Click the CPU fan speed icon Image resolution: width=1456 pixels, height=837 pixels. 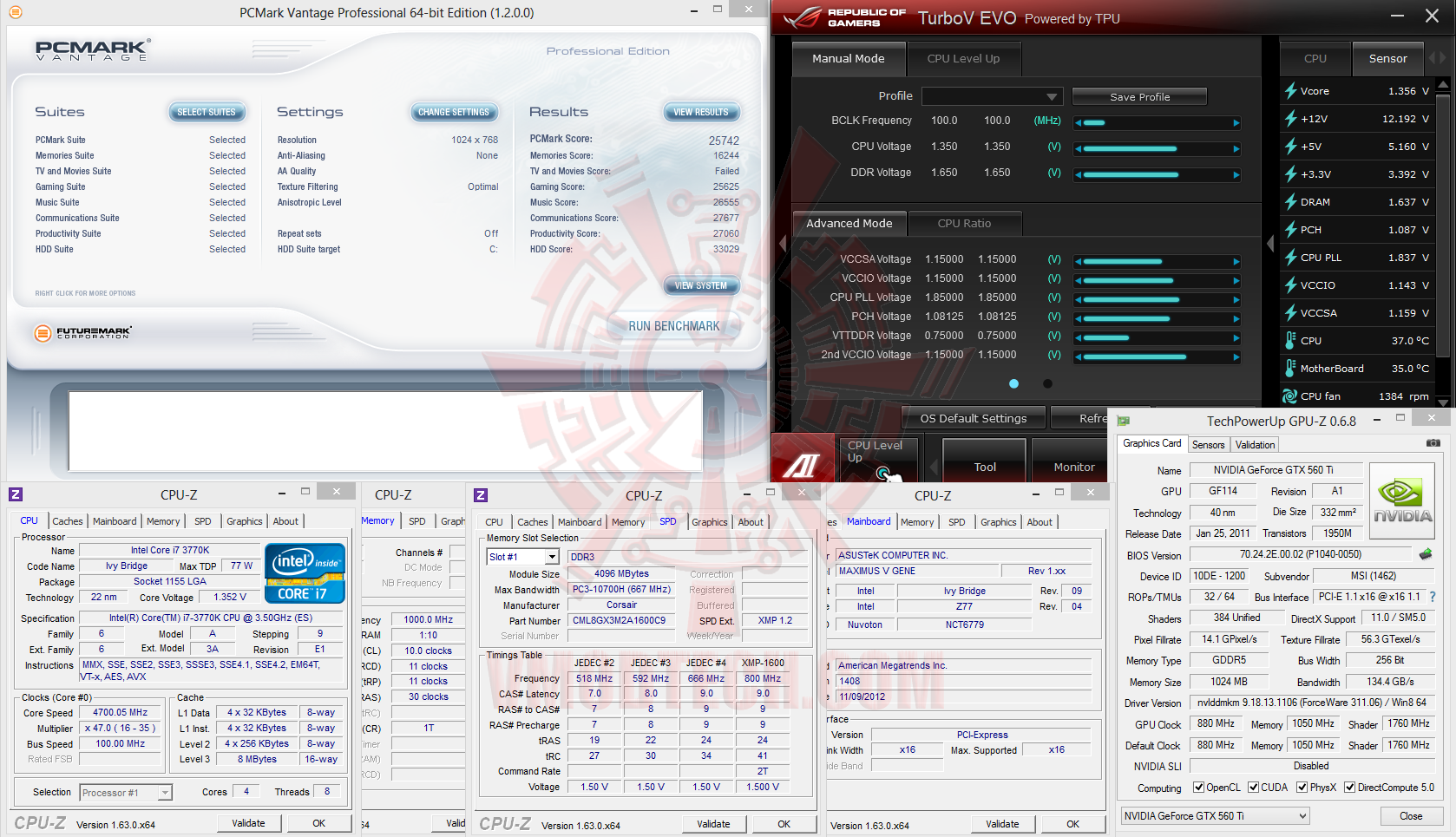coord(1290,396)
